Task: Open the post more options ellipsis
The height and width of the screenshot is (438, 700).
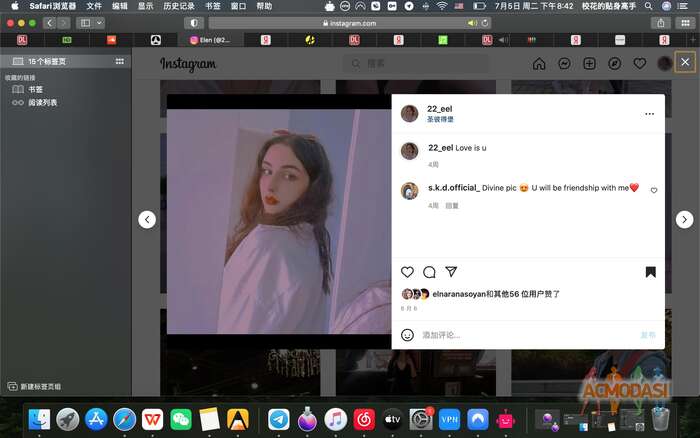Action: (x=649, y=114)
